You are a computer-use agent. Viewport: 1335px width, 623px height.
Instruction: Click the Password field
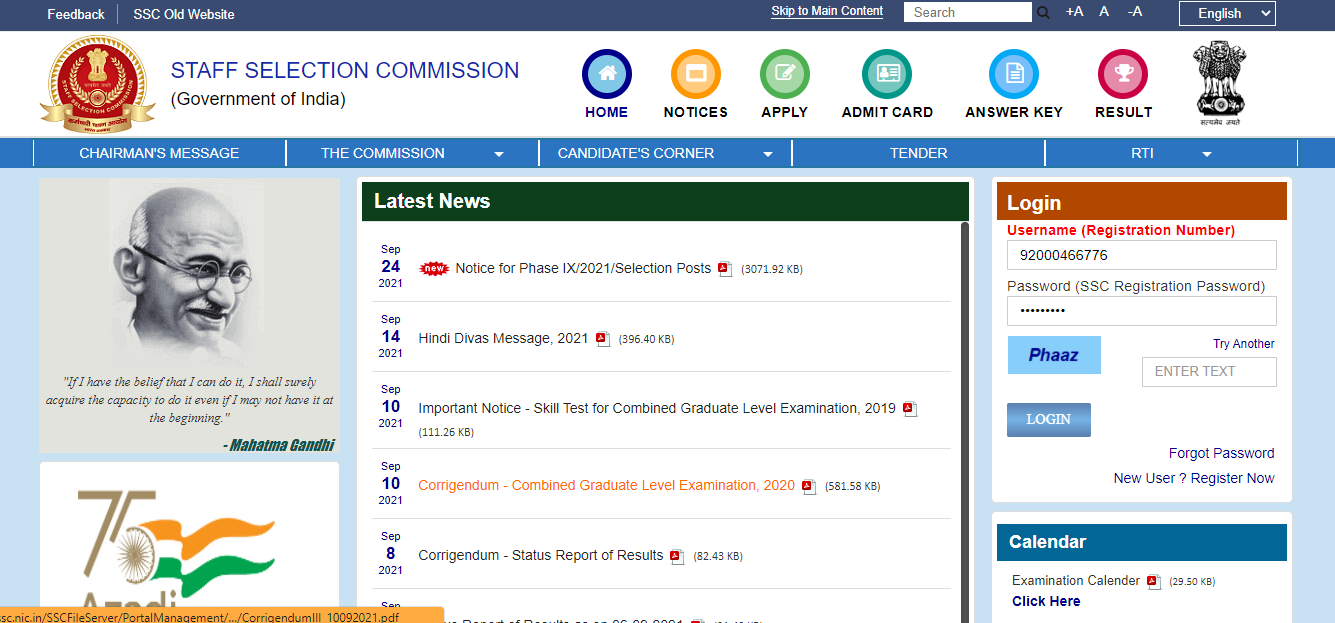click(1142, 311)
